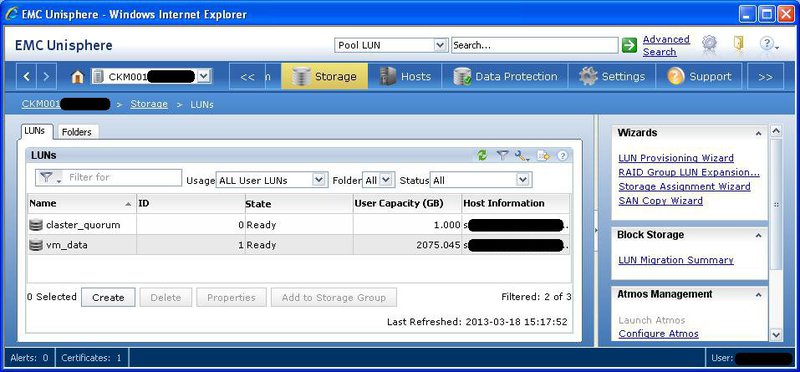Sort by the State column header
The image size is (800, 372).
pos(299,204)
